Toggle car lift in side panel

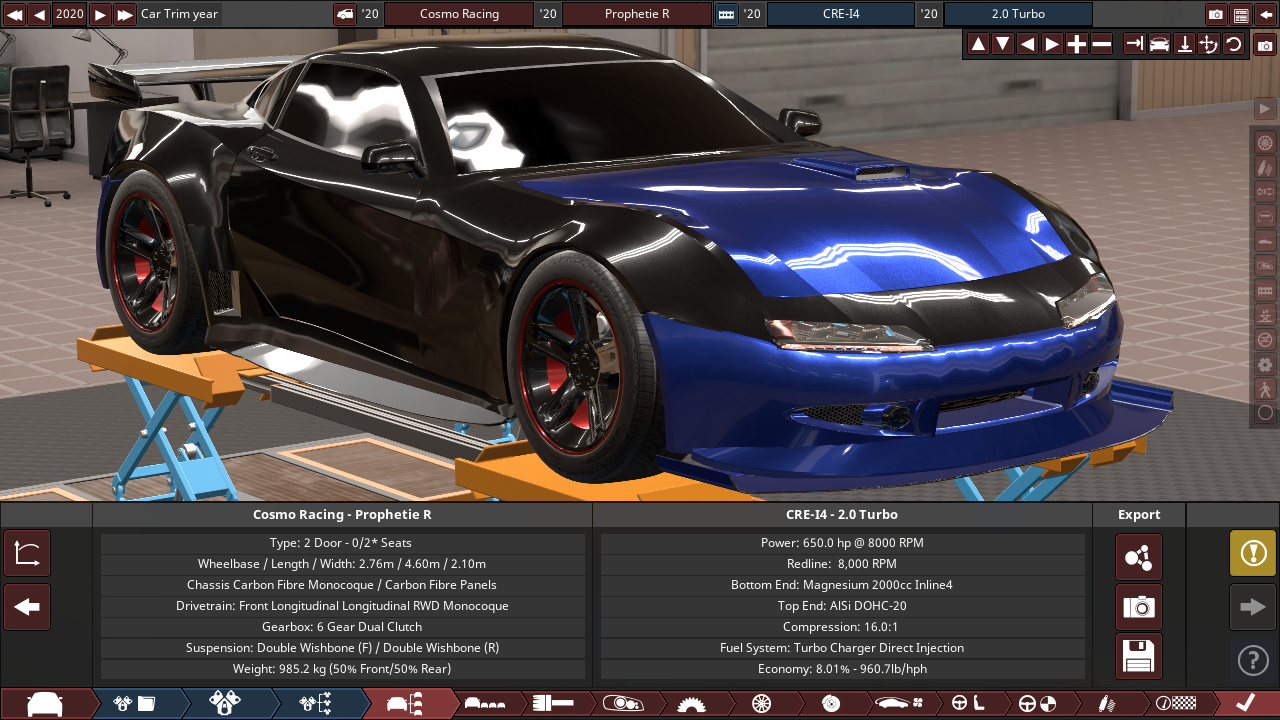(x=1265, y=314)
